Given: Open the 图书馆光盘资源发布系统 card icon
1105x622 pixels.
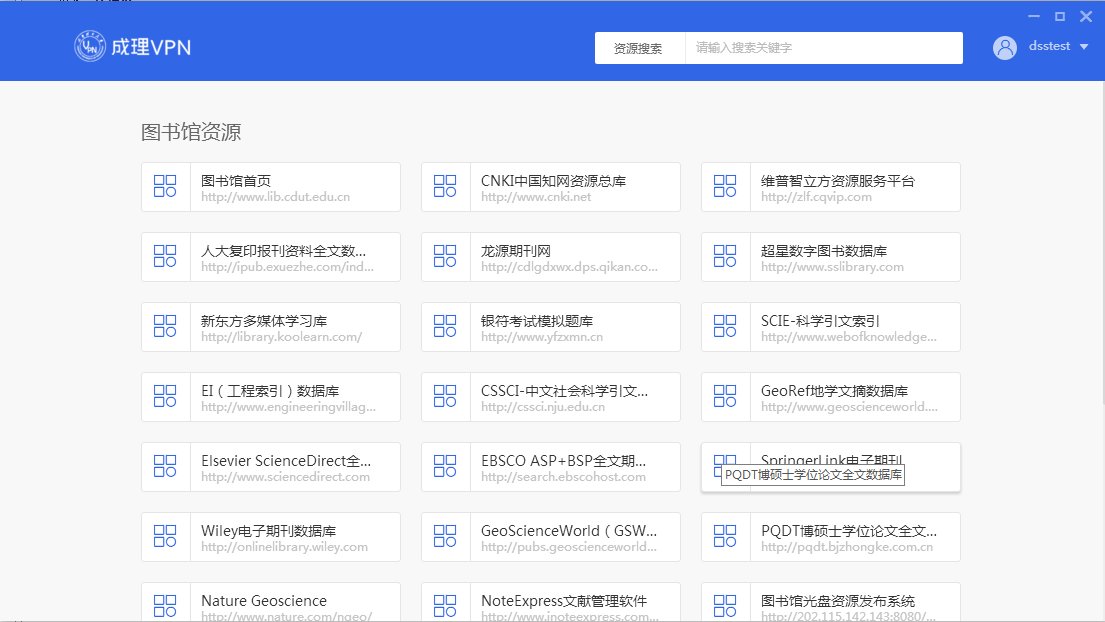Looking at the screenshot, I should point(724,606).
